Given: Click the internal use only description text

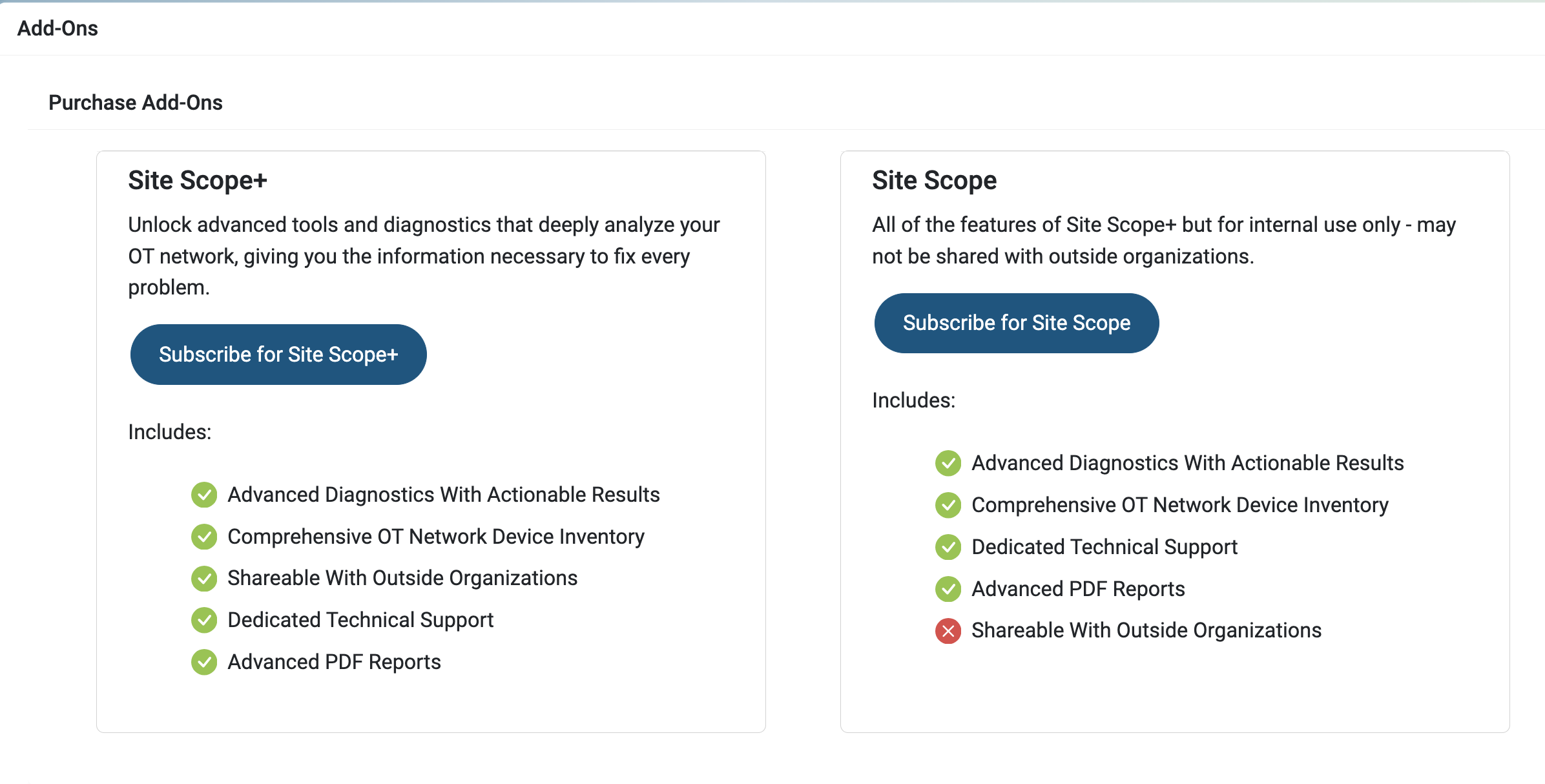Looking at the screenshot, I should [x=1163, y=240].
